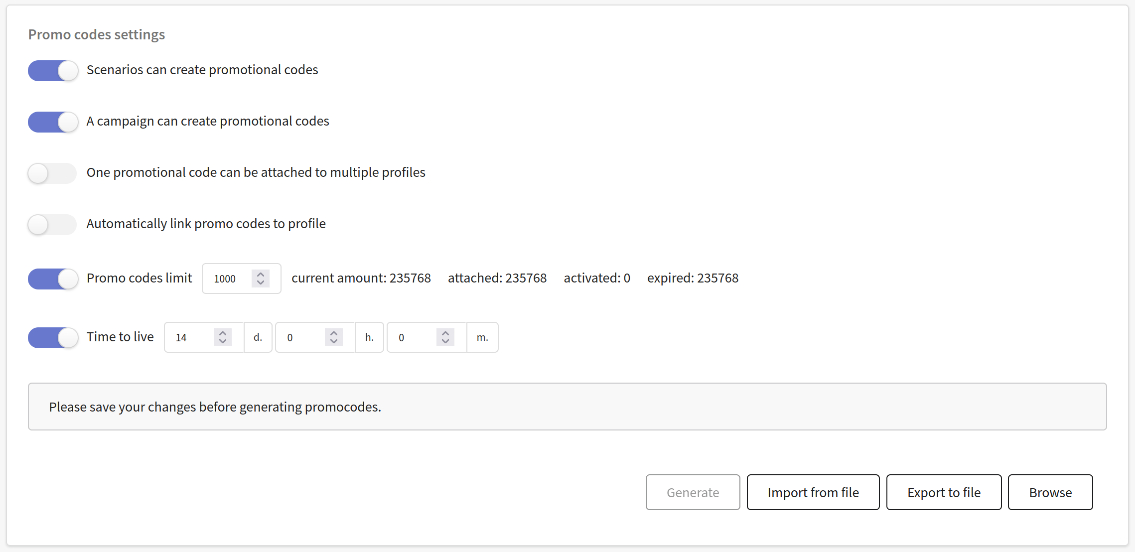The width and height of the screenshot is (1135, 552).
Task: Open Import from file dialog
Action: click(813, 493)
